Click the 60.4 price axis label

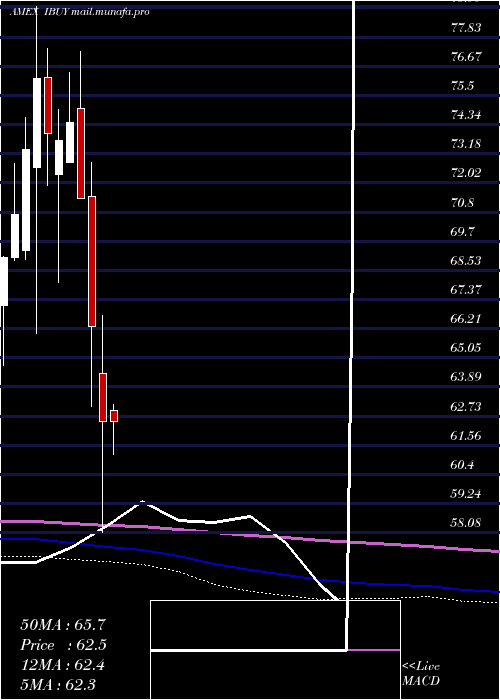[x=462, y=464]
